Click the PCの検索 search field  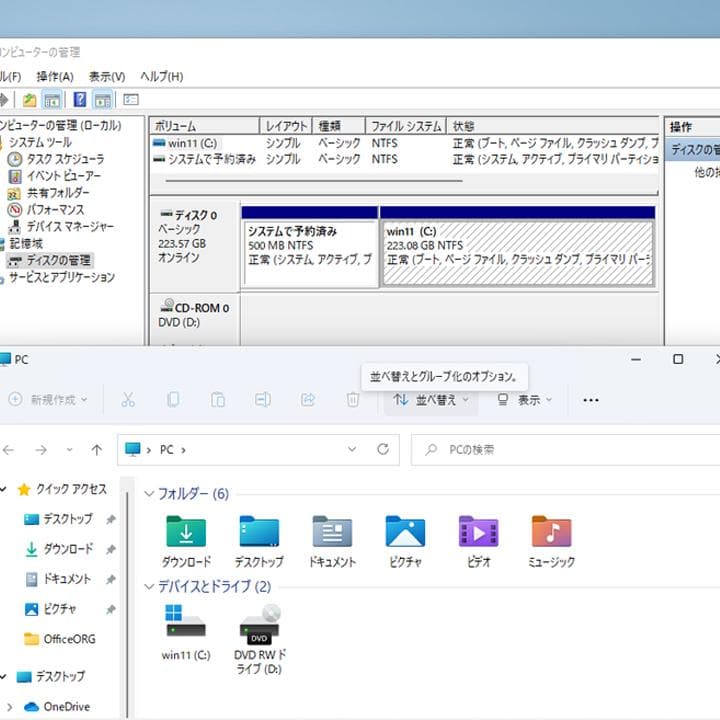point(566,450)
